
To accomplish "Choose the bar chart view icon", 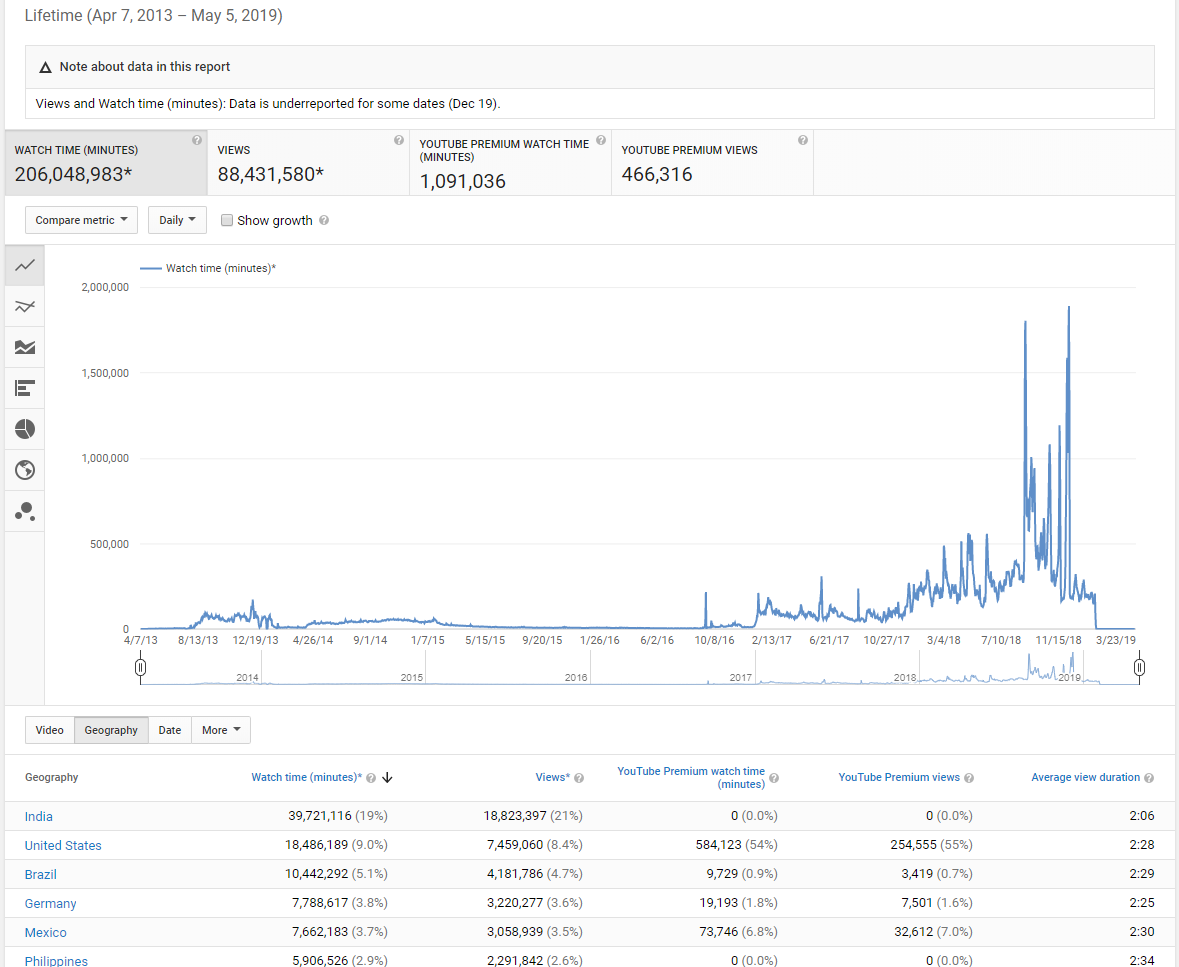I will pos(25,388).
